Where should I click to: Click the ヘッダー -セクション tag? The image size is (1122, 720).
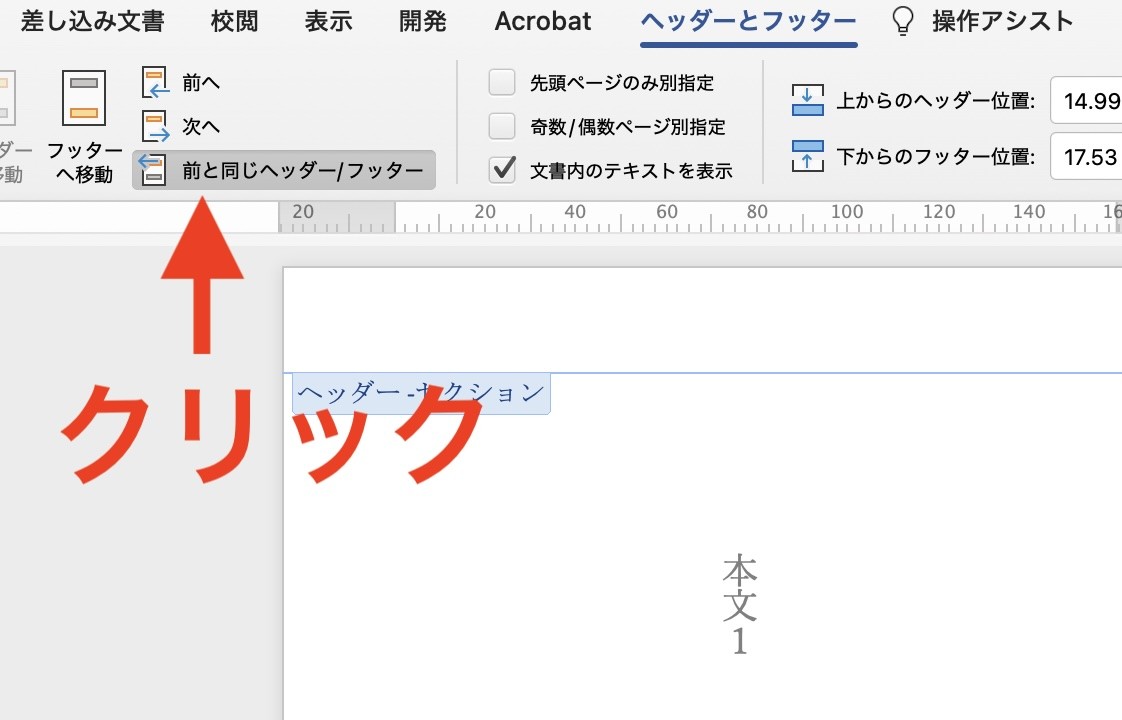[x=421, y=393]
